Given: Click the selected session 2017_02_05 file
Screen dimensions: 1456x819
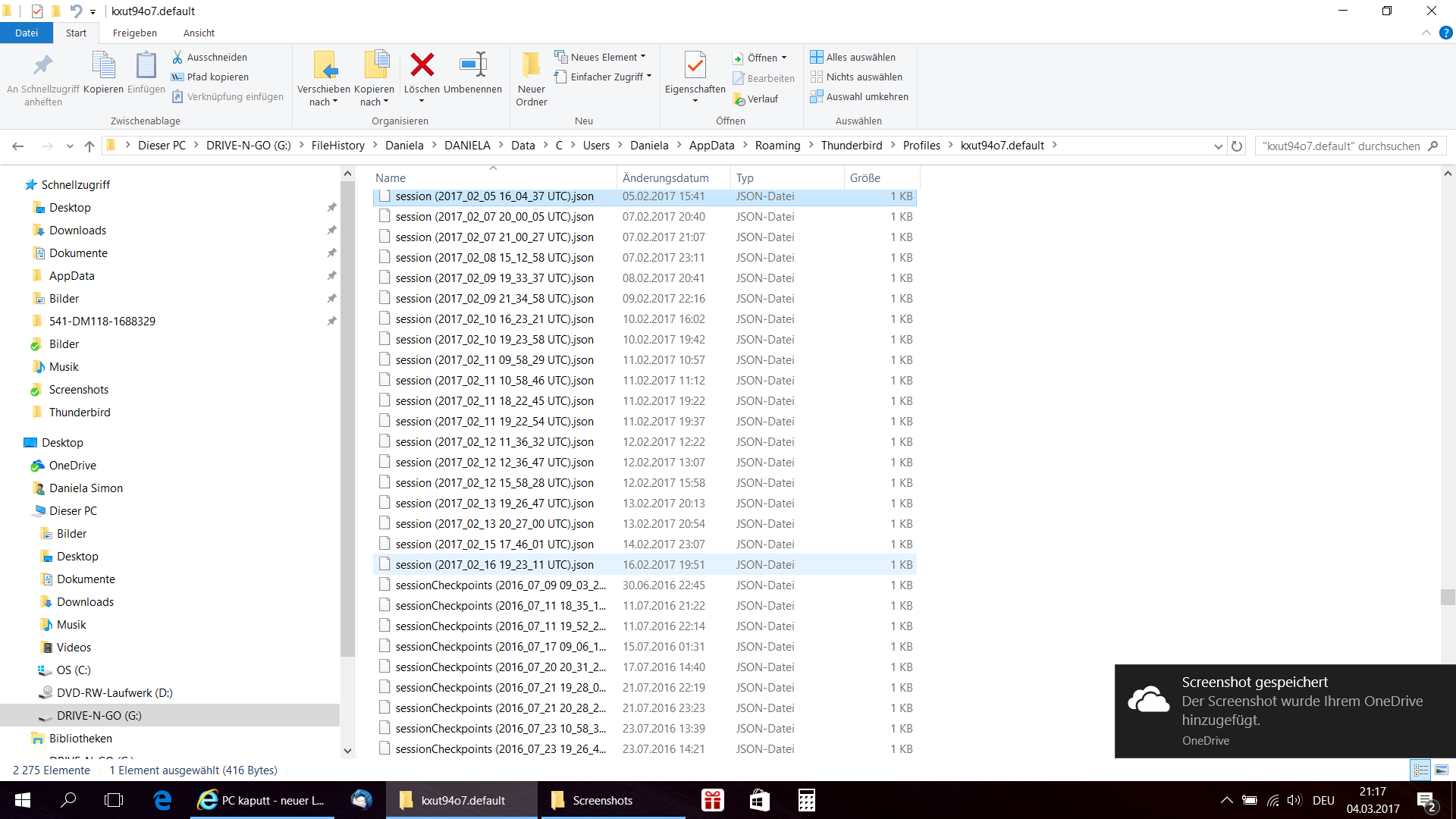Looking at the screenshot, I should coord(494,196).
